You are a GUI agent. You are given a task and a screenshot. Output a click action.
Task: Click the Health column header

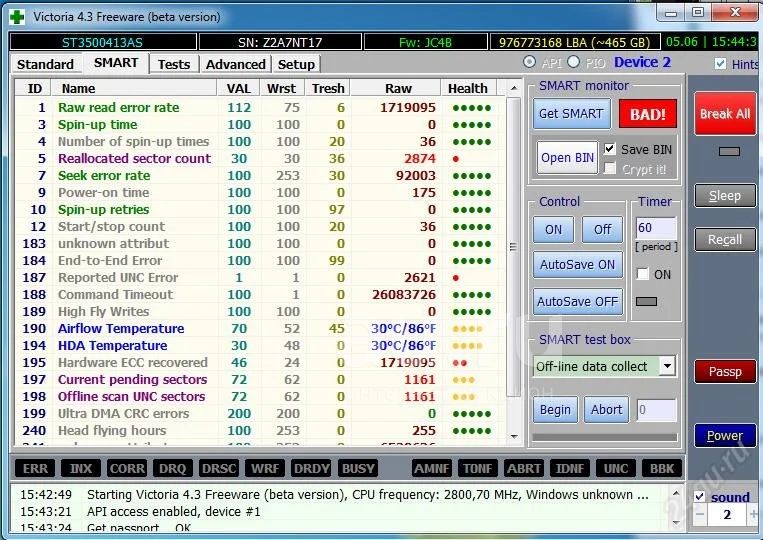tap(468, 89)
